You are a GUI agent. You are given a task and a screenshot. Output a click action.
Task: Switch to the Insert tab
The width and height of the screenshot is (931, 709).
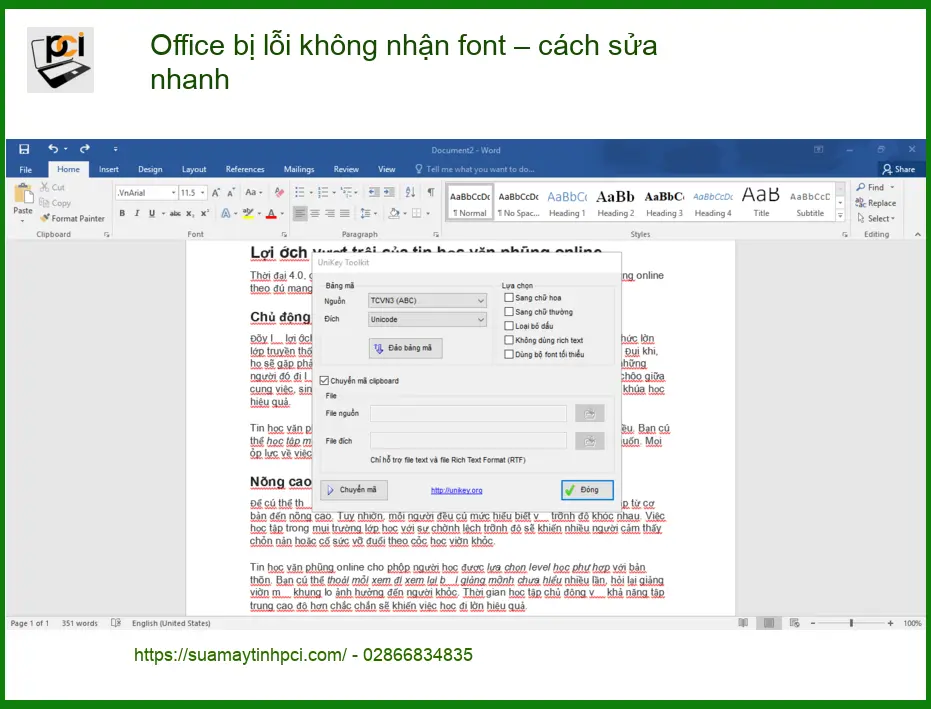pos(109,169)
